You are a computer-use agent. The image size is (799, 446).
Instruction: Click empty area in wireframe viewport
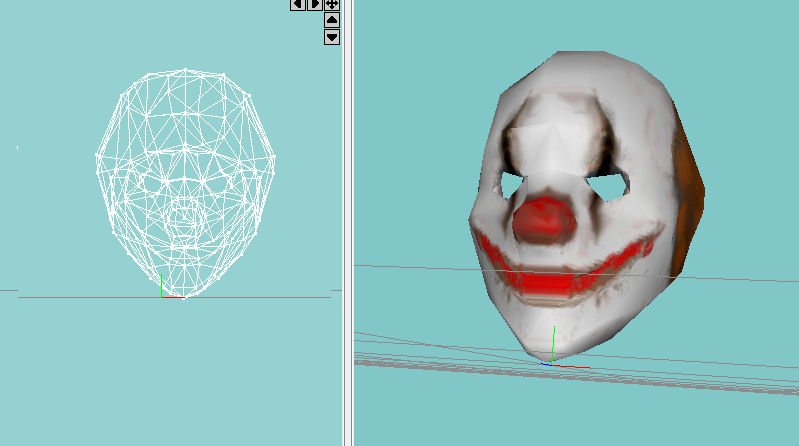60,380
